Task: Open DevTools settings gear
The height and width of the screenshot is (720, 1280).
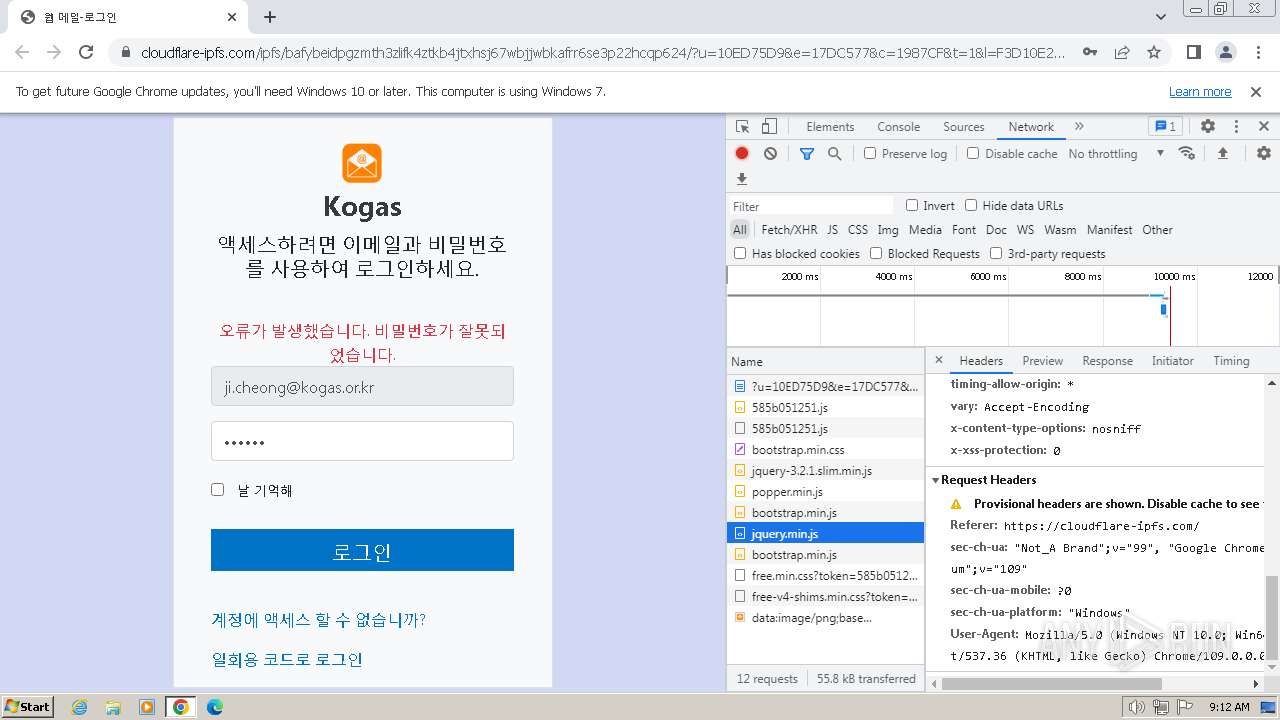Action: [x=1208, y=127]
